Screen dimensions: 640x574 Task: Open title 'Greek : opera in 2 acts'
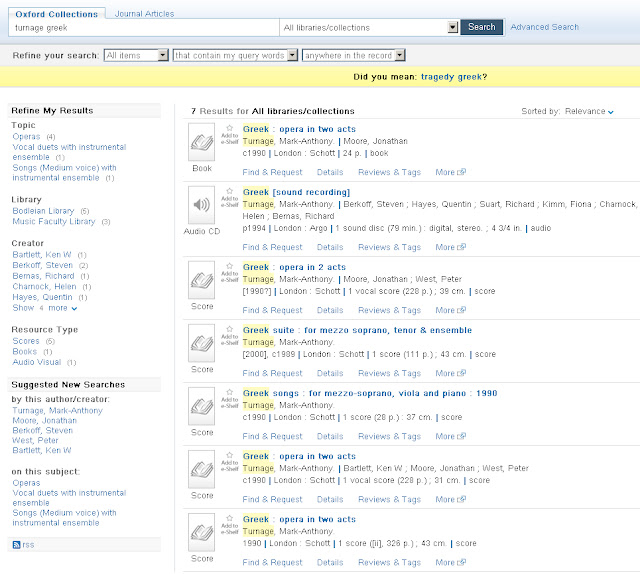[x=294, y=267]
